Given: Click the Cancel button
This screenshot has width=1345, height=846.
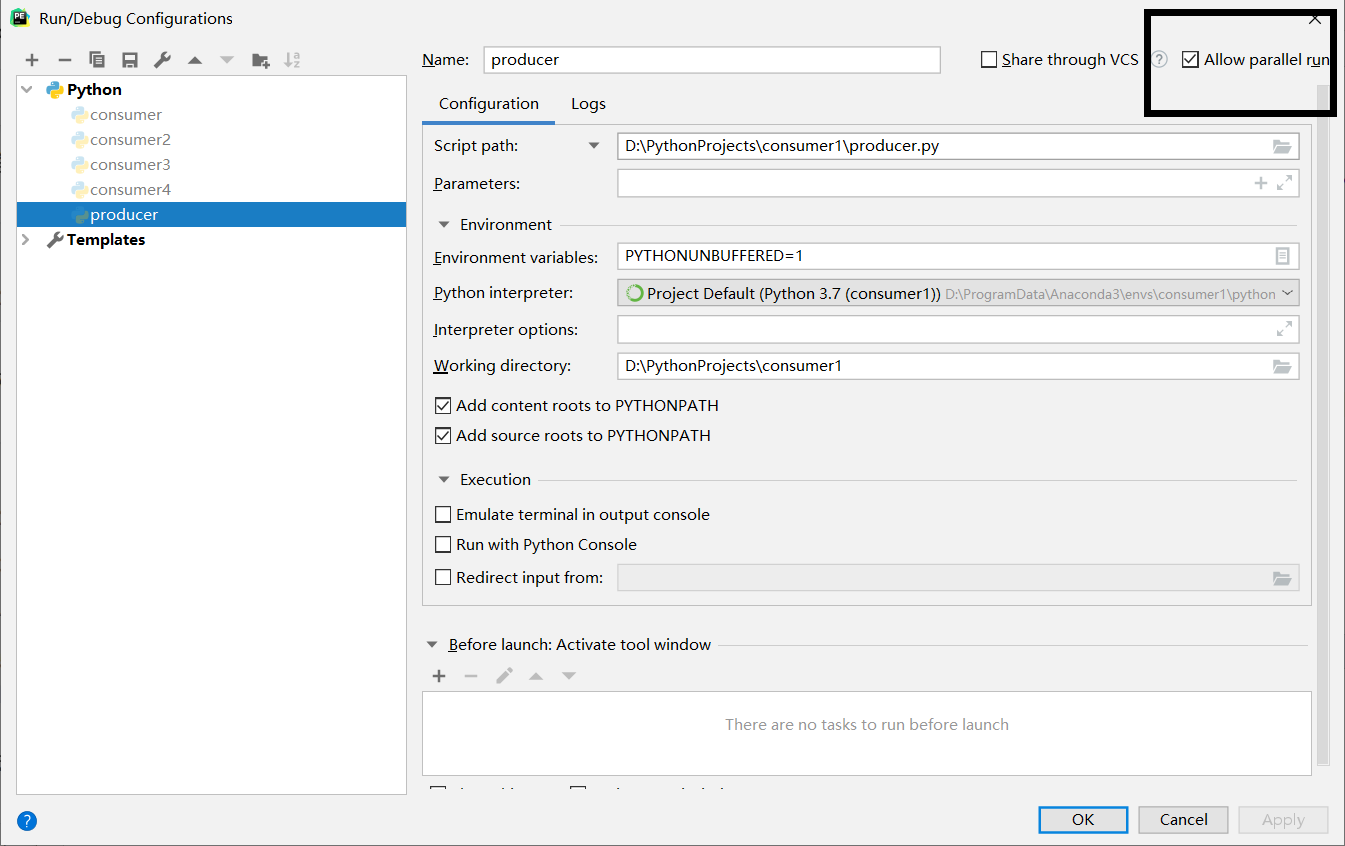Looking at the screenshot, I should click(x=1183, y=819).
